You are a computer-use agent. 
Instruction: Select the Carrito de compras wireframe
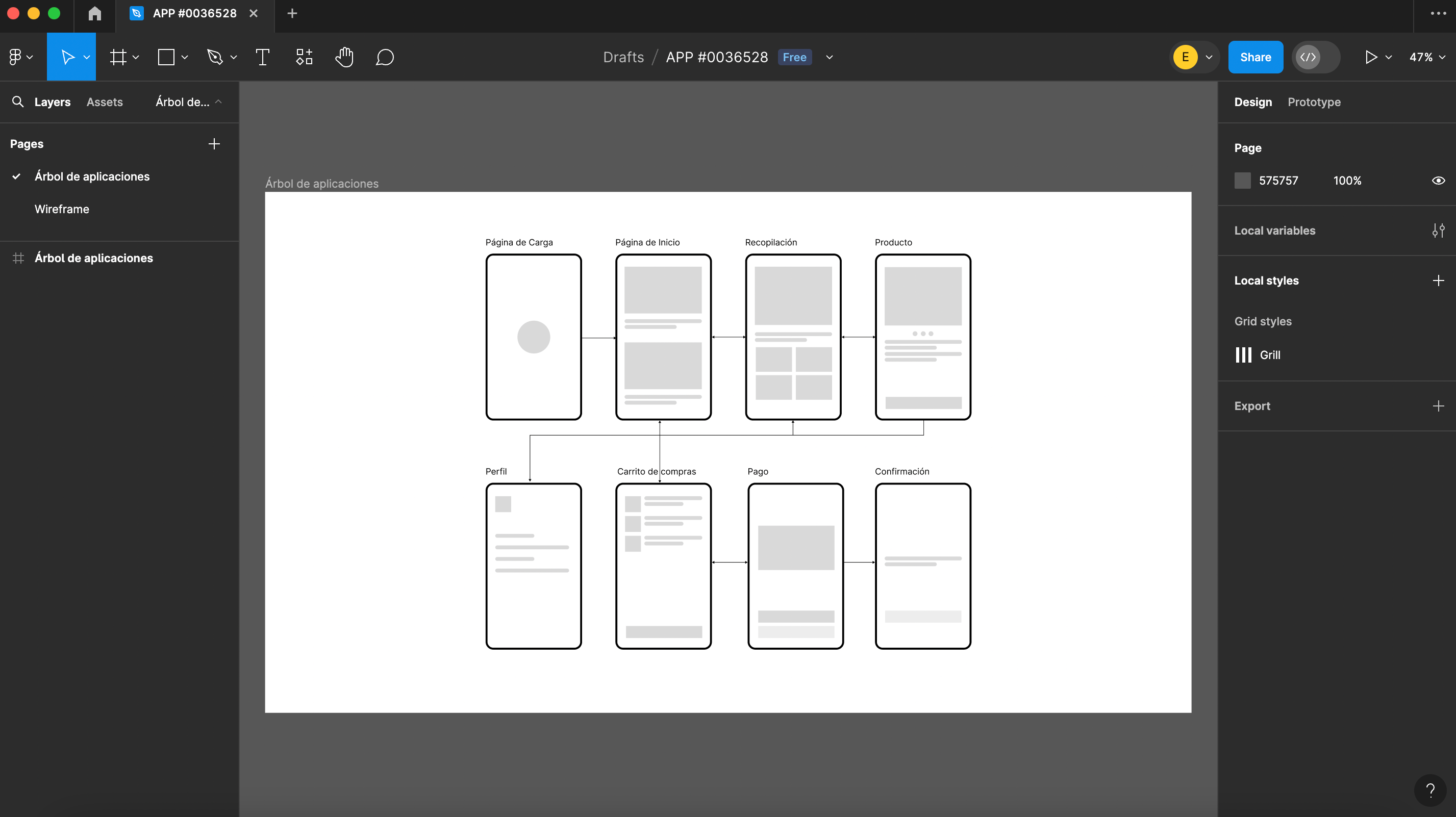coord(663,566)
